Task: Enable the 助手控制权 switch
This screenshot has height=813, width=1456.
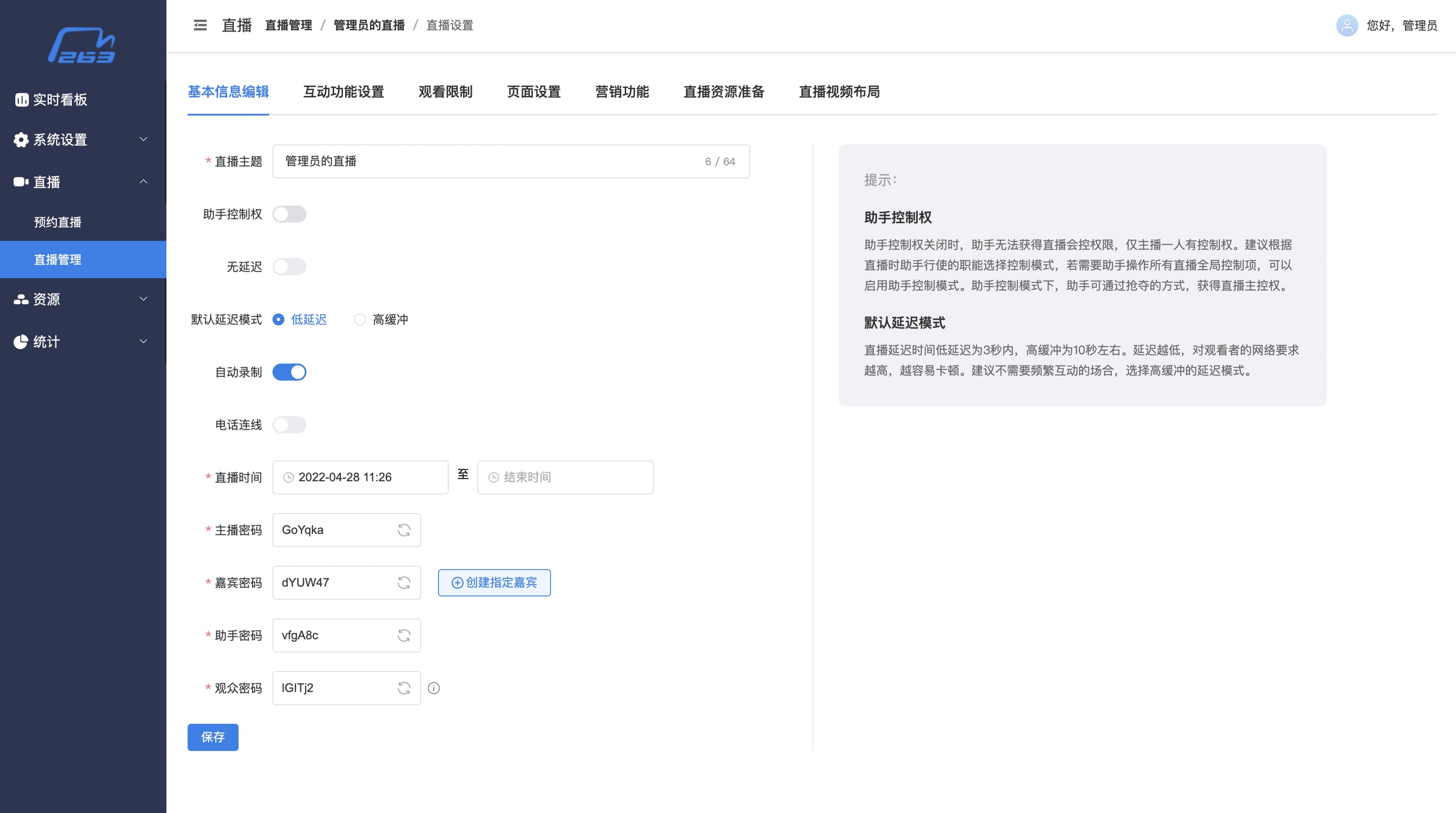Action: coord(289,214)
